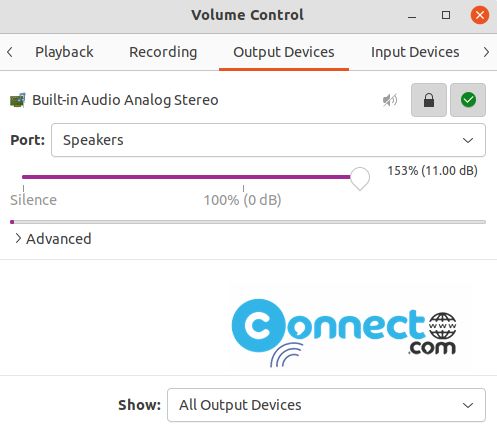Minimize the Volume Control window

coord(412,15)
